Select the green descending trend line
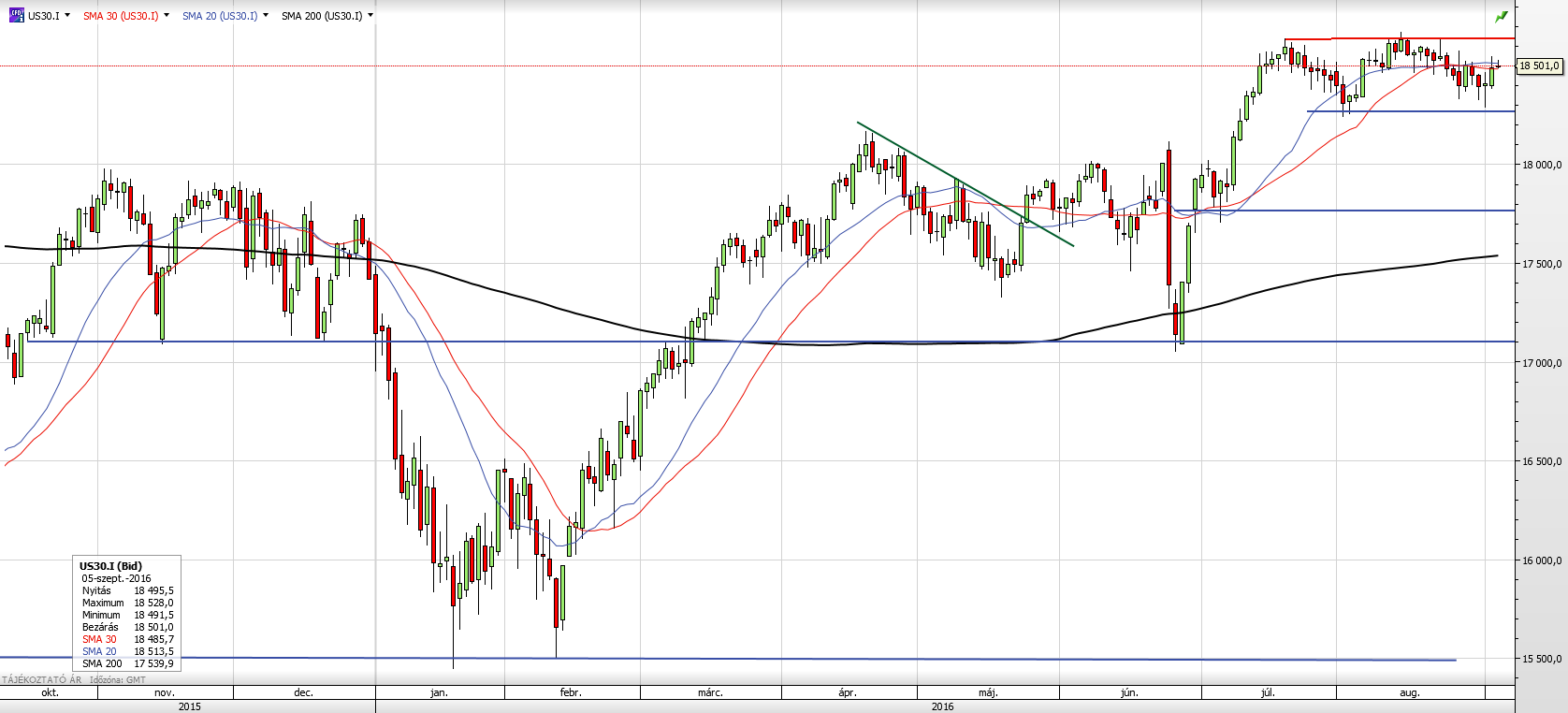 (965, 183)
